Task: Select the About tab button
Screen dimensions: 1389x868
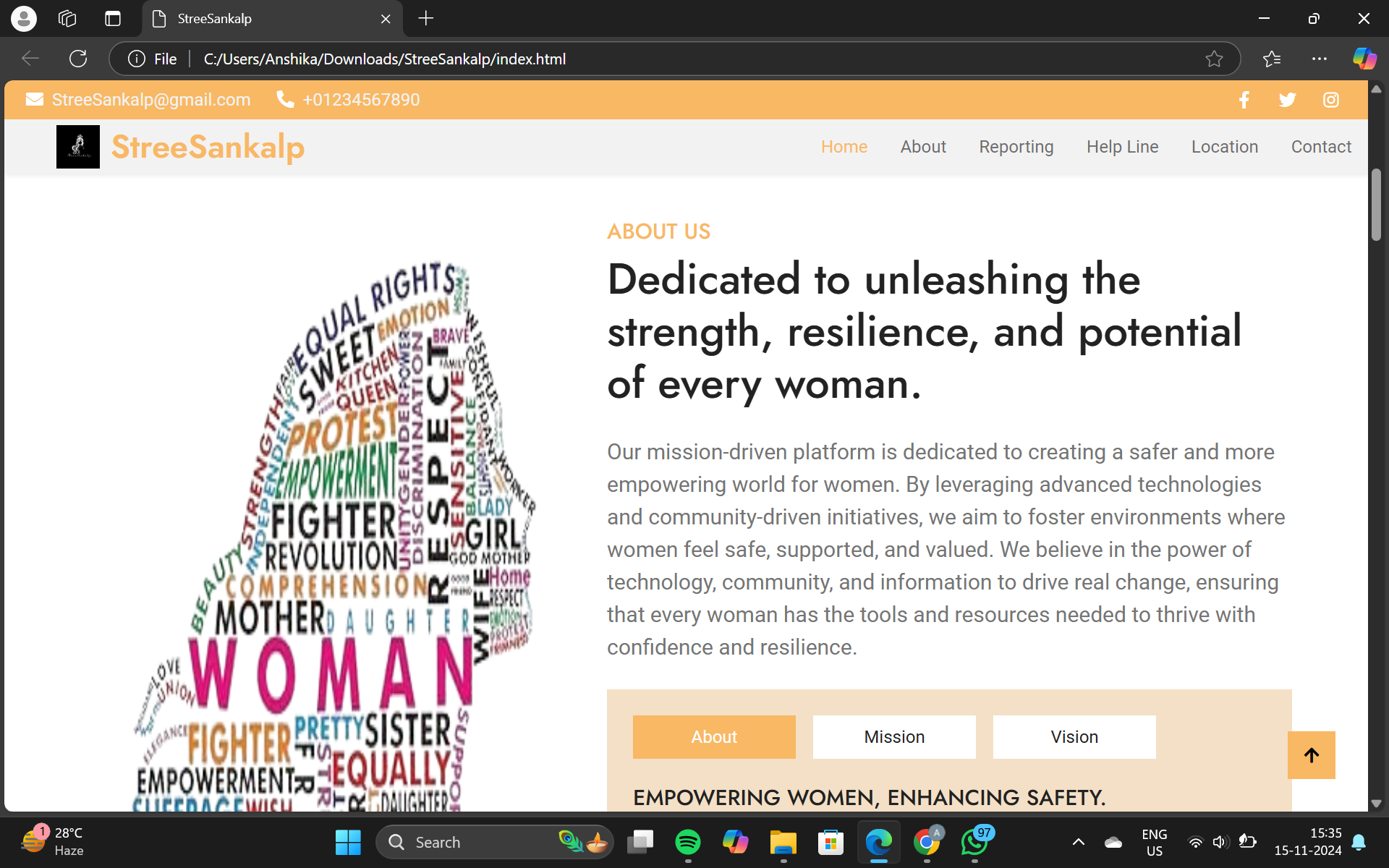Action: [714, 737]
